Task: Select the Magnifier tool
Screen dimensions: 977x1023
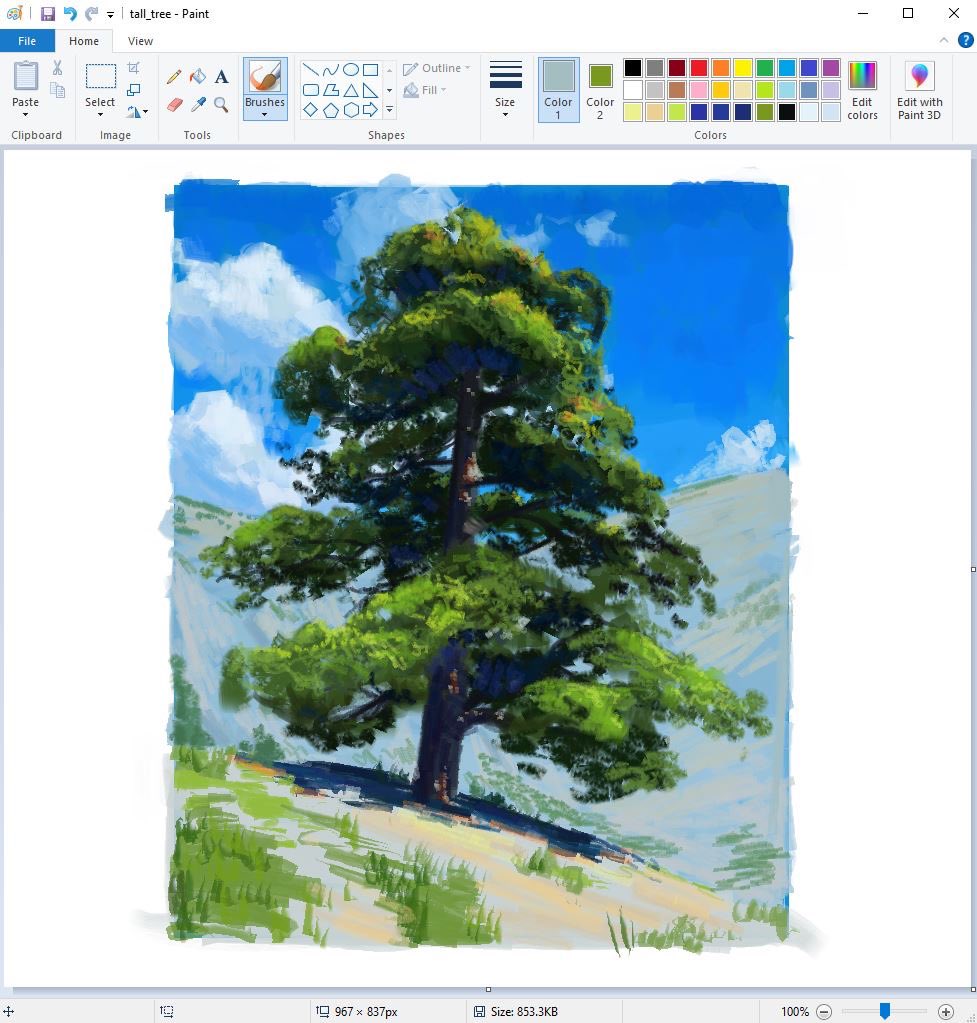Action: pos(221,104)
